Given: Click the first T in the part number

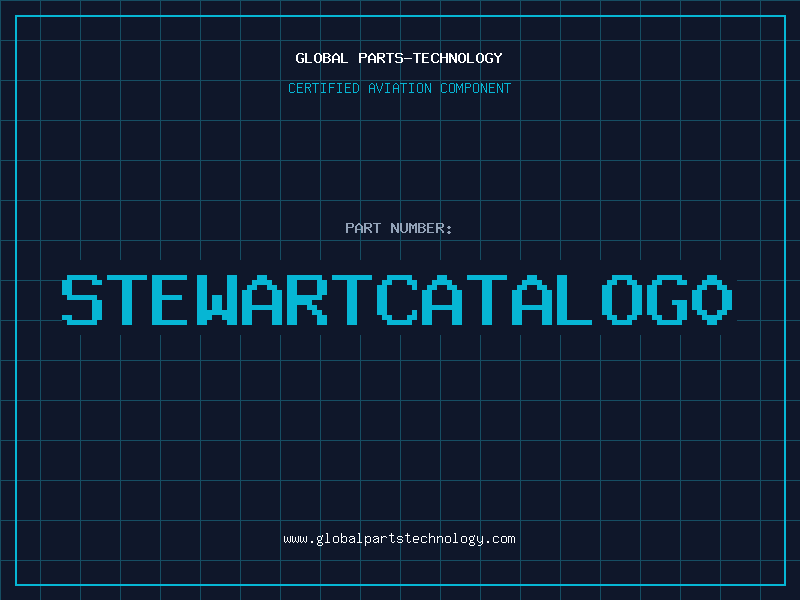Looking at the screenshot, I should 130,299.
